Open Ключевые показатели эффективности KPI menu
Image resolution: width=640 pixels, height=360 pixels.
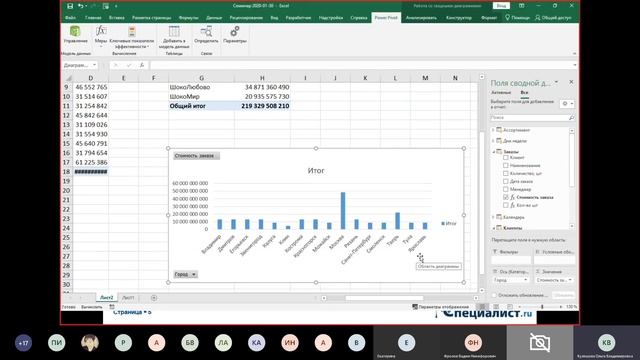pos(131,37)
